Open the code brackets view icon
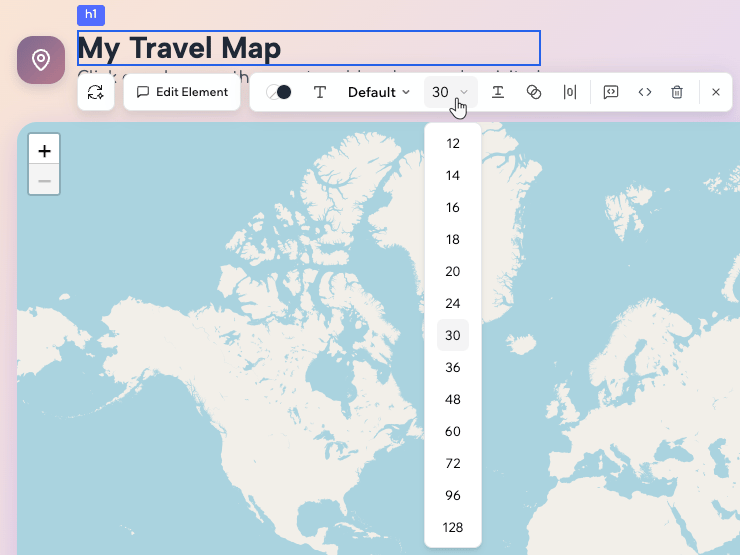Screen dimensions: 740x555 pyautogui.click(x=645, y=92)
